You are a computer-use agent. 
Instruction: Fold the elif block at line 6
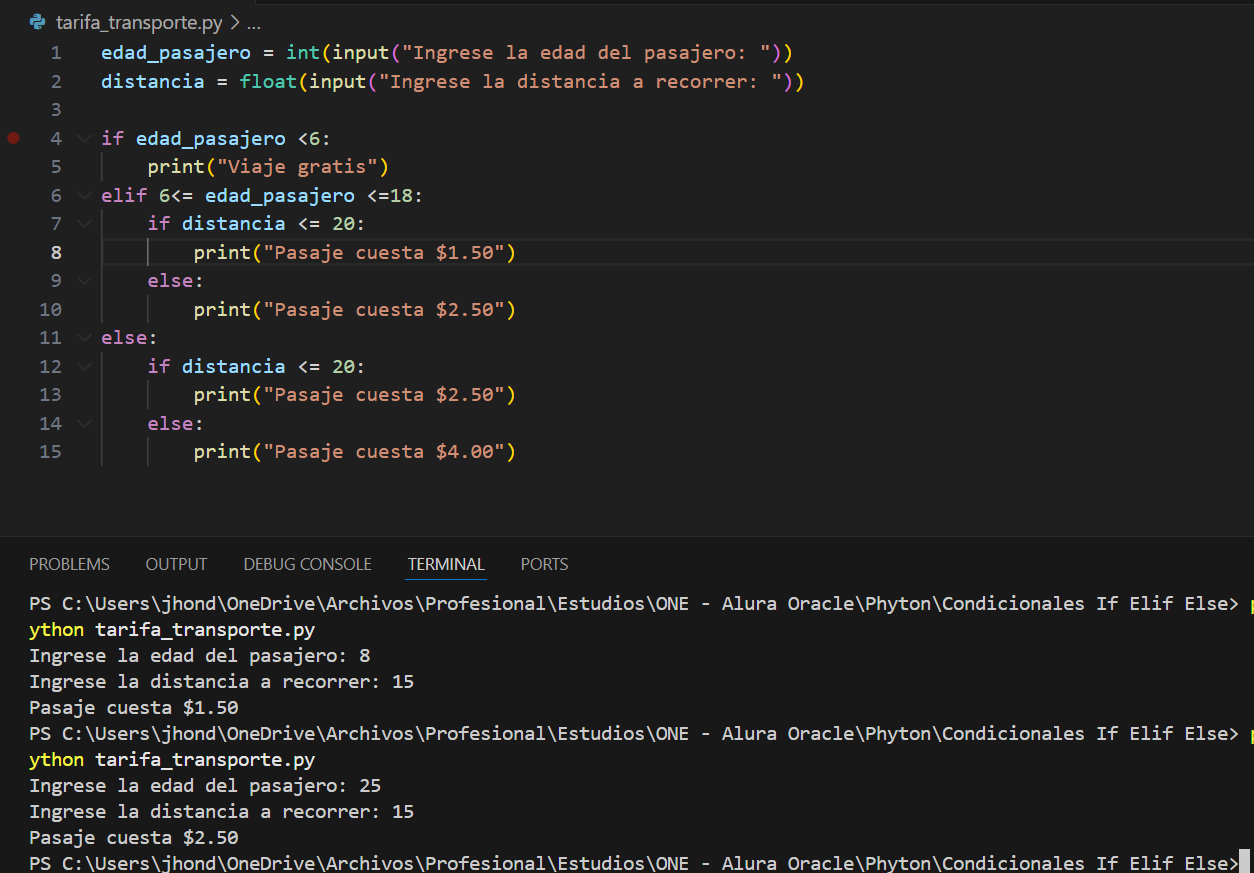tap(83, 195)
